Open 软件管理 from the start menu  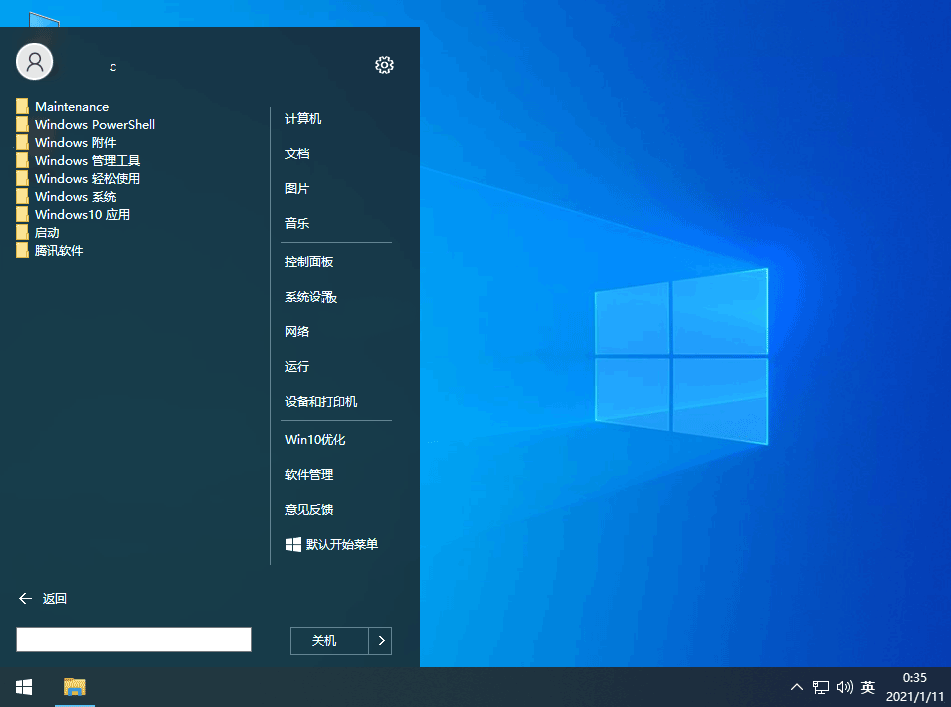tap(309, 475)
